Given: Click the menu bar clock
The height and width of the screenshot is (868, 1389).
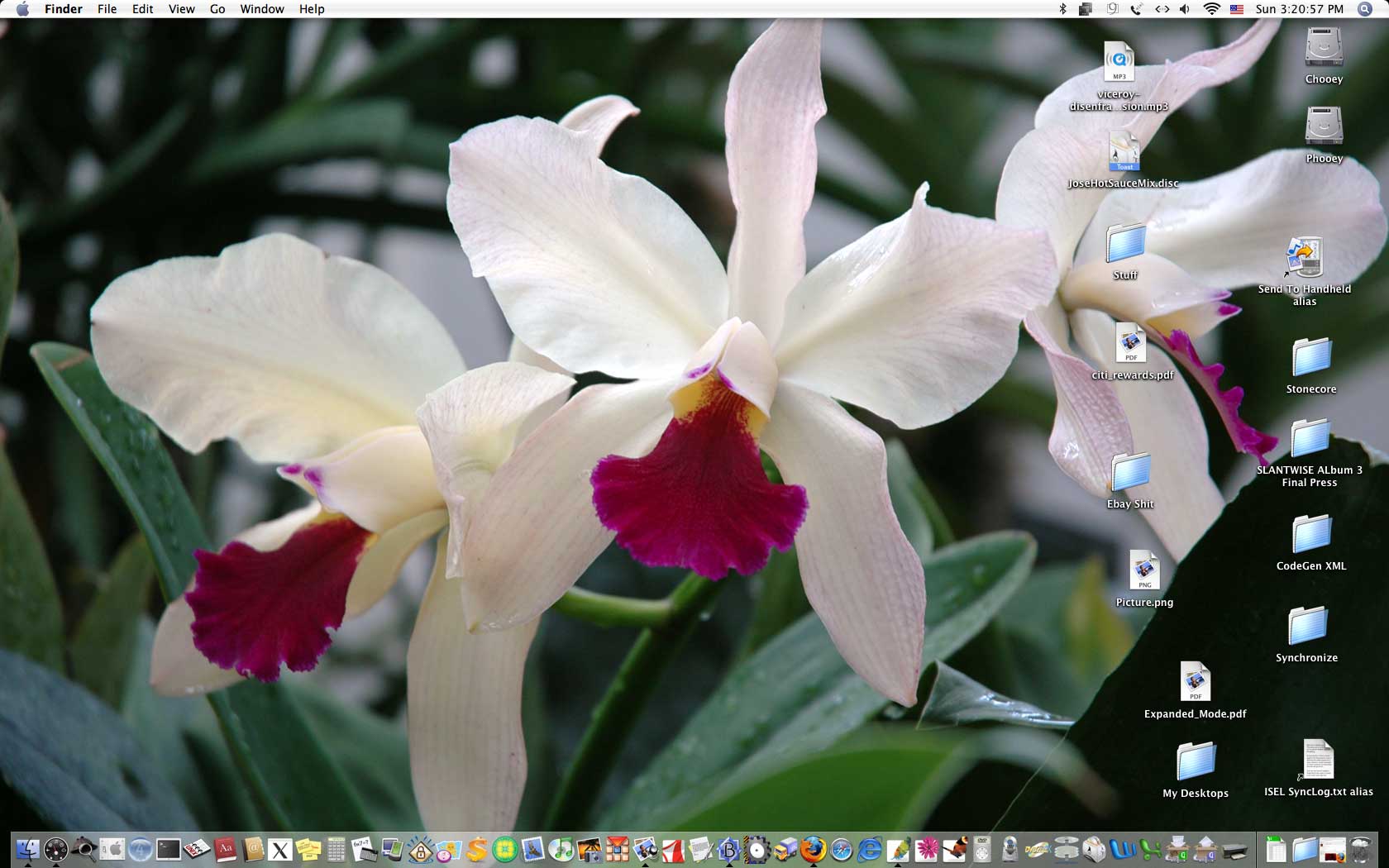Looking at the screenshot, I should pos(1299,9).
